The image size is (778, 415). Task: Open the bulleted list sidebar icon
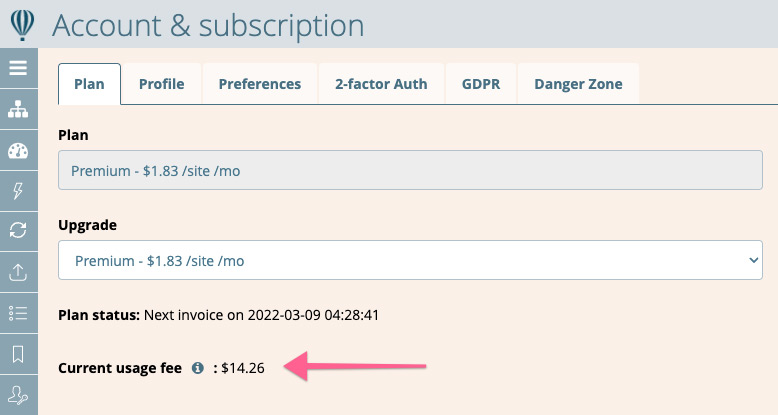(x=18, y=313)
